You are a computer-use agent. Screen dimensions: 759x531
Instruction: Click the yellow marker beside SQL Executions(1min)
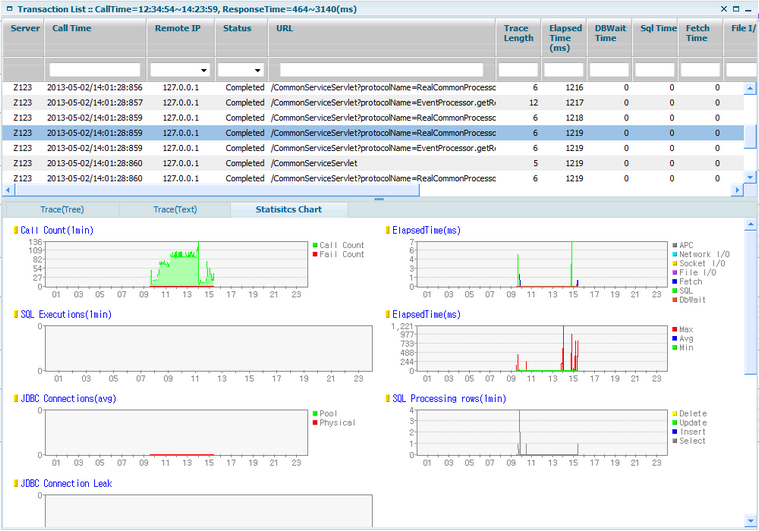point(15,314)
